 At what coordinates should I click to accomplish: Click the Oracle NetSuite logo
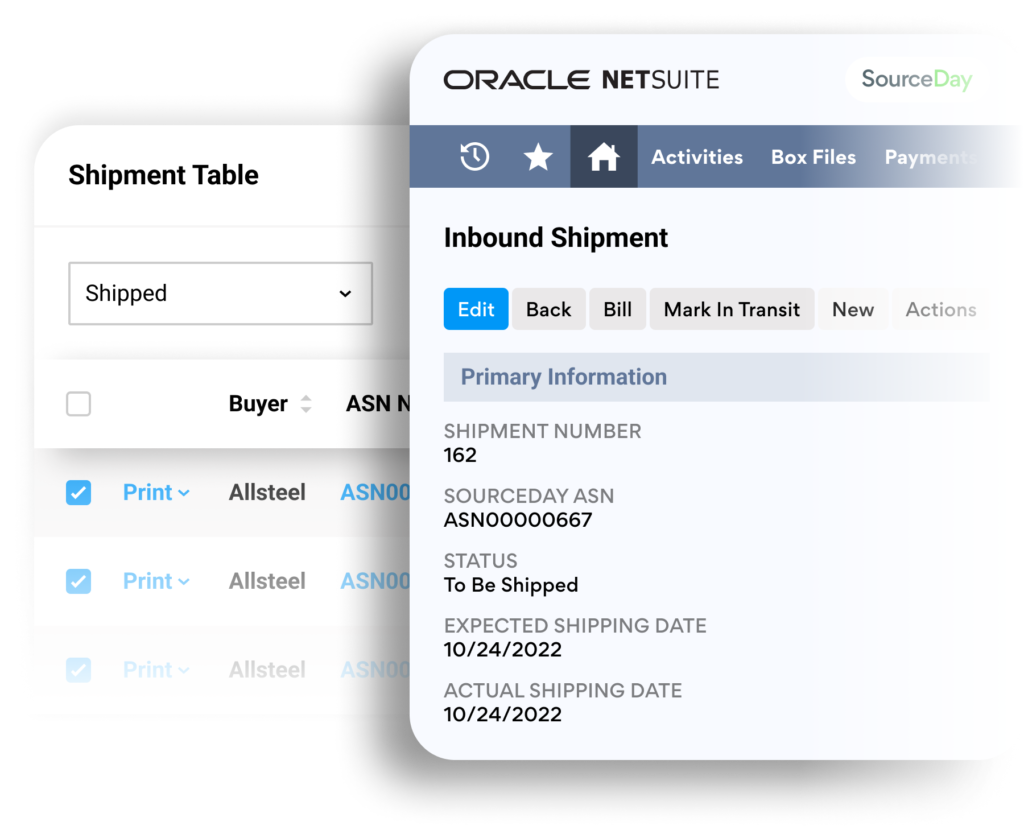coord(581,80)
